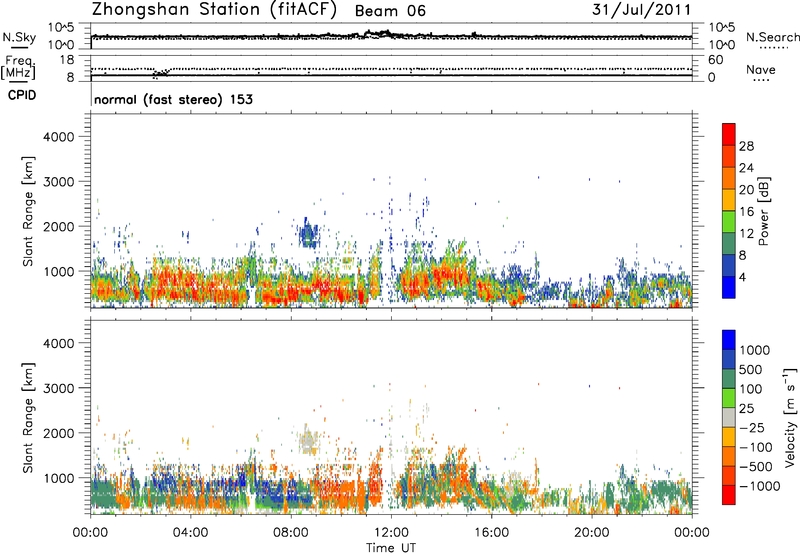
Task: Click the '16:00' time tick label
Action: [x=491, y=533]
